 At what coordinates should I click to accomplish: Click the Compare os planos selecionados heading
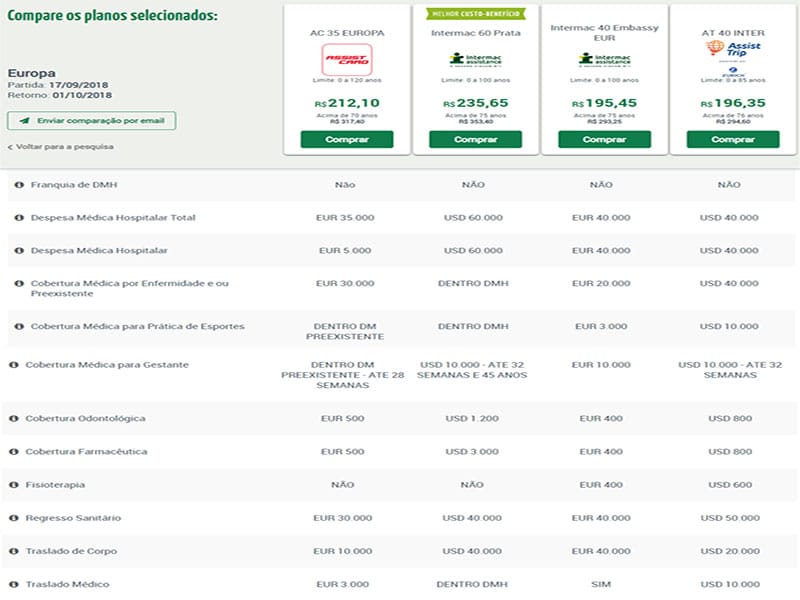(112, 15)
